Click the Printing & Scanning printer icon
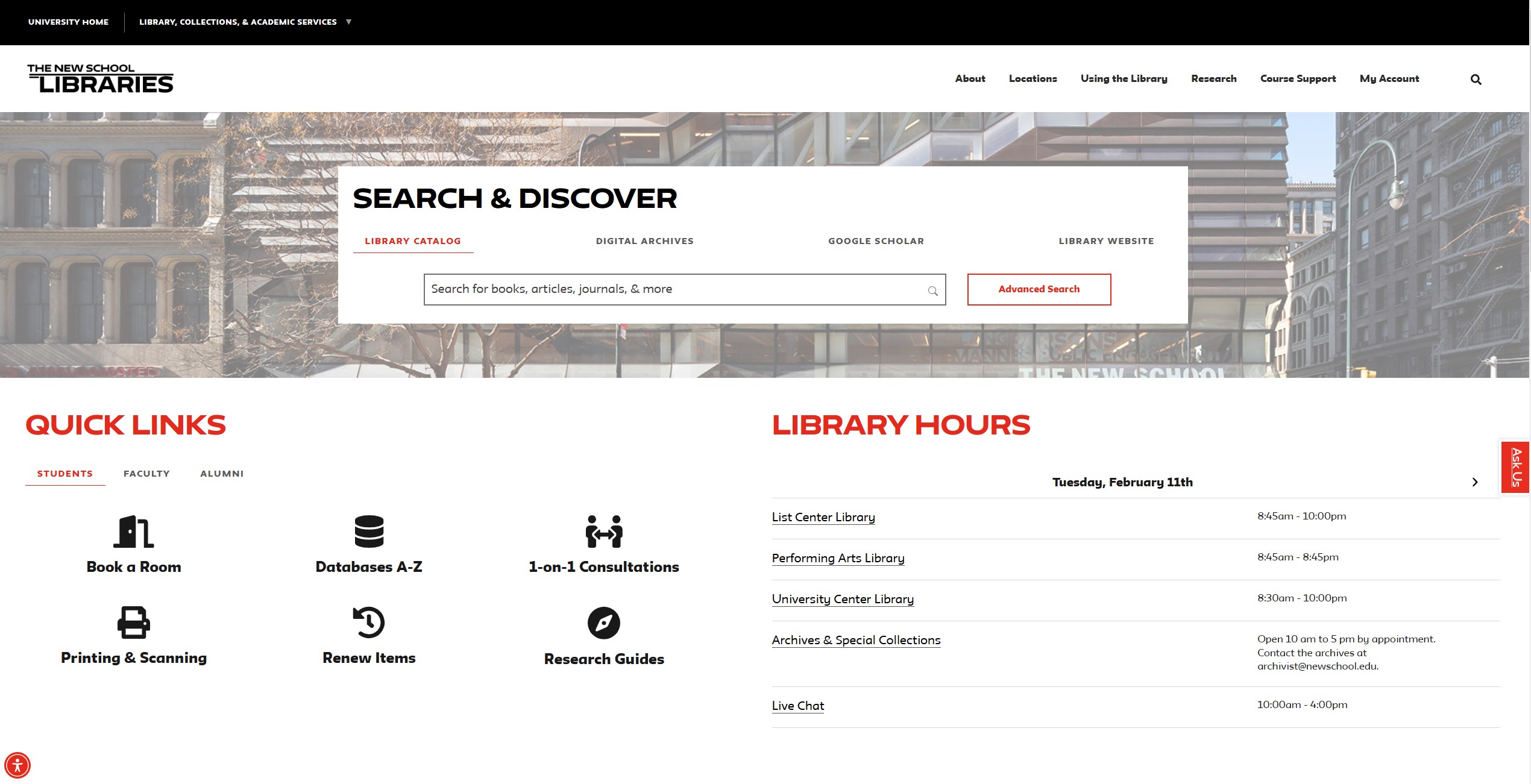This screenshot has width=1531, height=784. pos(134,622)
